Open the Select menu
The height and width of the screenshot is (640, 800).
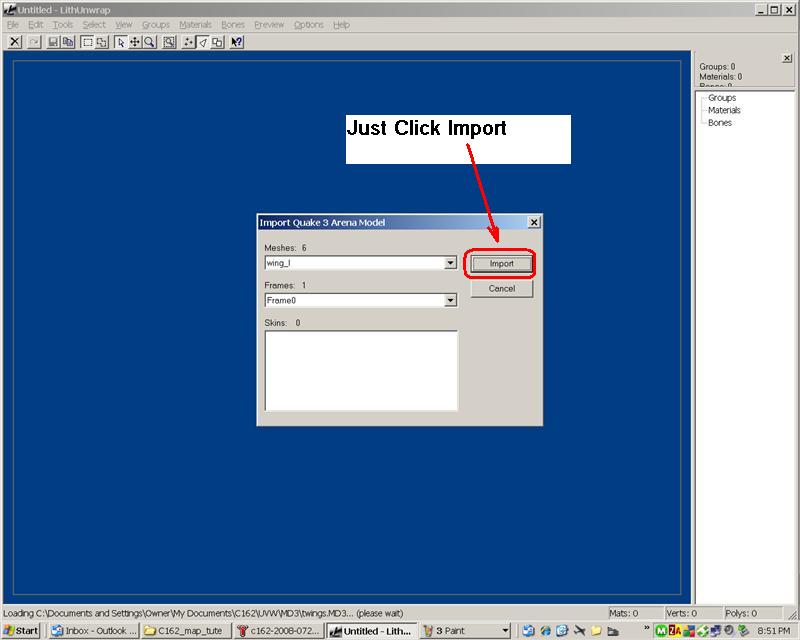tap(94, 24)
